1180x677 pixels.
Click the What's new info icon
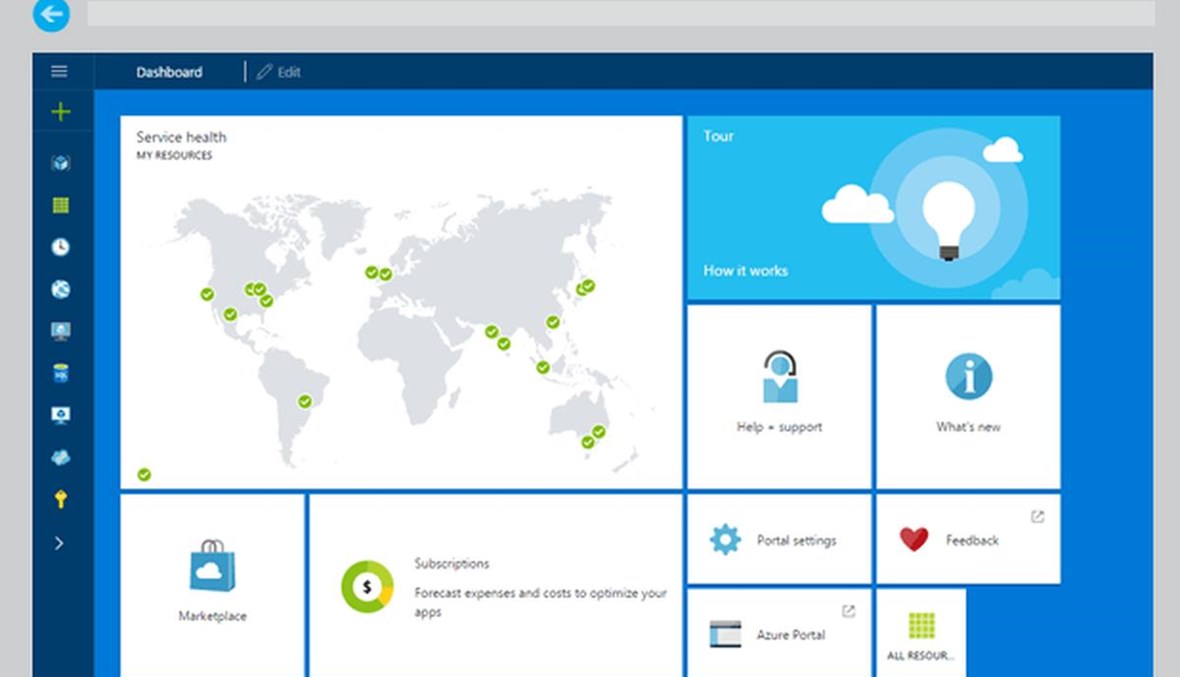[968, 377]
